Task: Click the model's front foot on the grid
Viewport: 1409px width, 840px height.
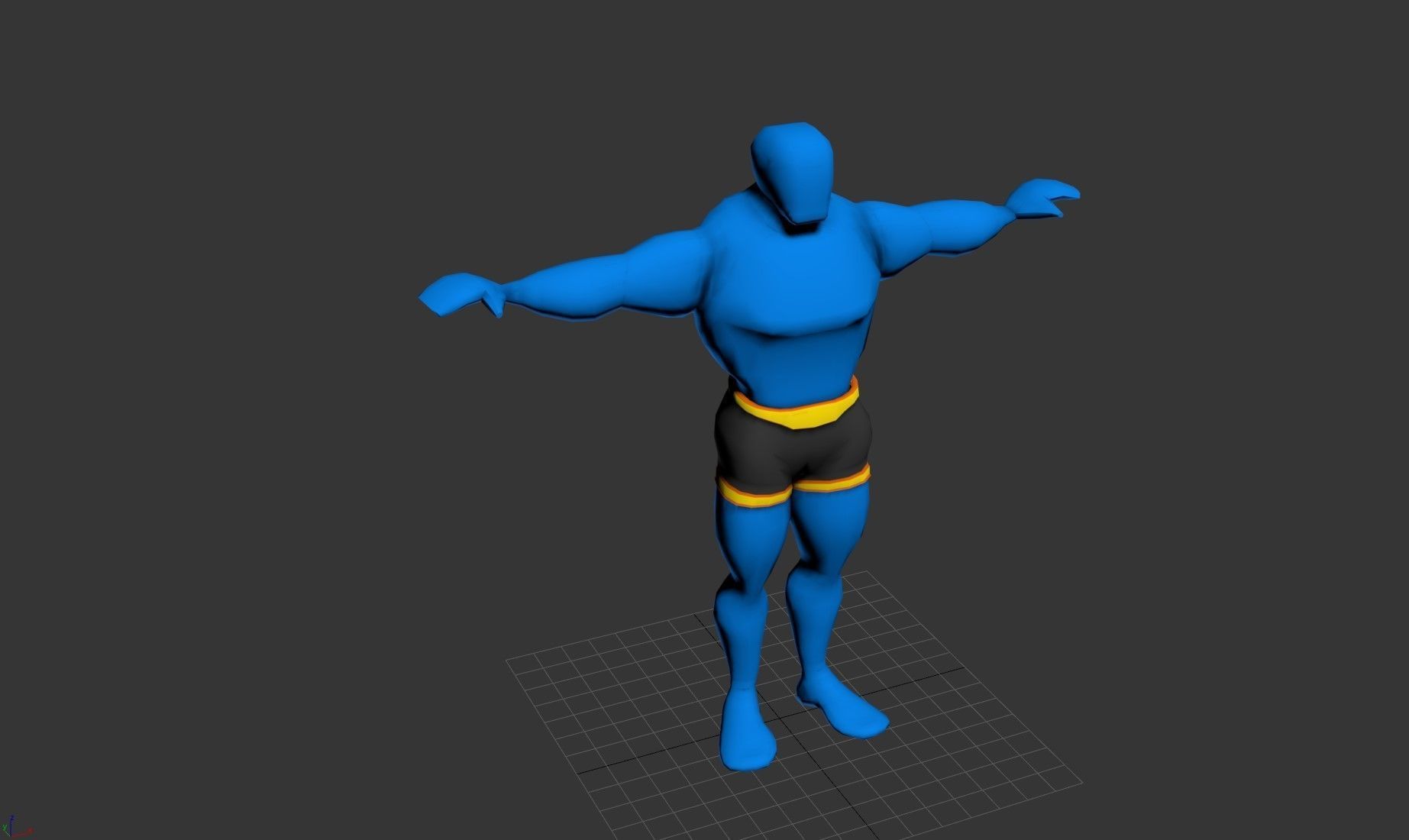Action: point(748,729)
